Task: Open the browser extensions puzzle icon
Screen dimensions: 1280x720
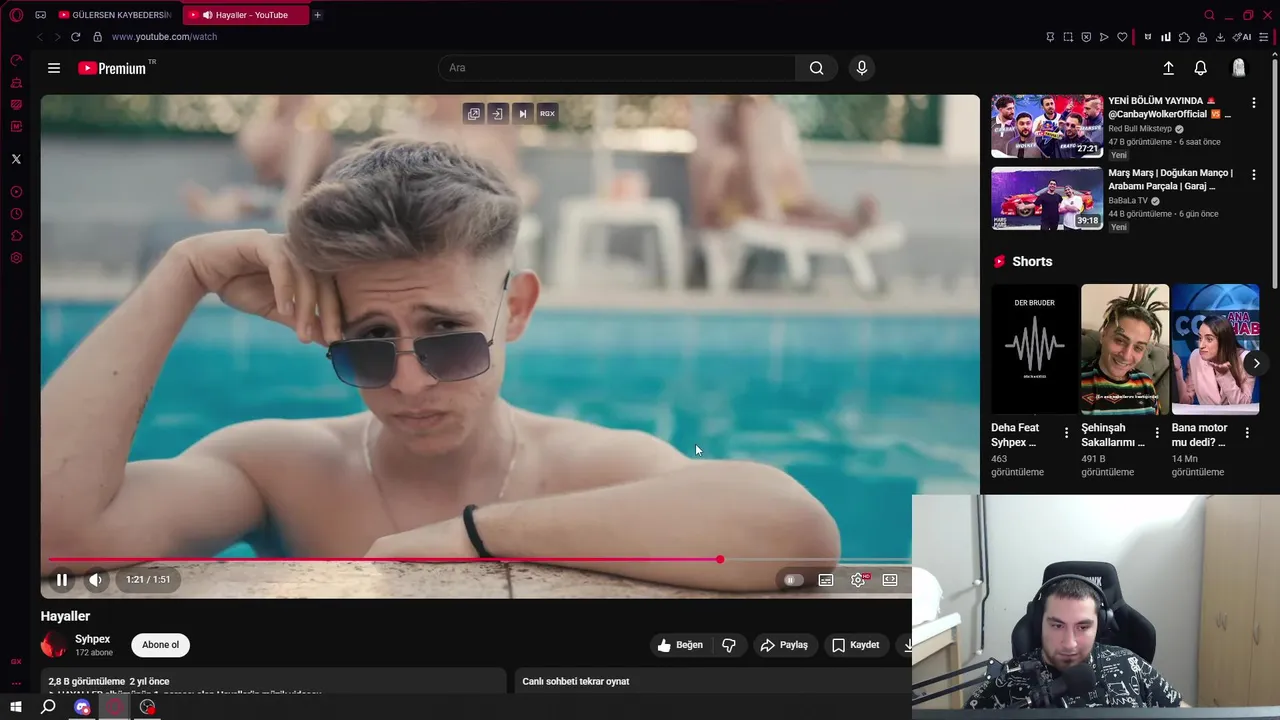Action: [x=1184, y=37]
